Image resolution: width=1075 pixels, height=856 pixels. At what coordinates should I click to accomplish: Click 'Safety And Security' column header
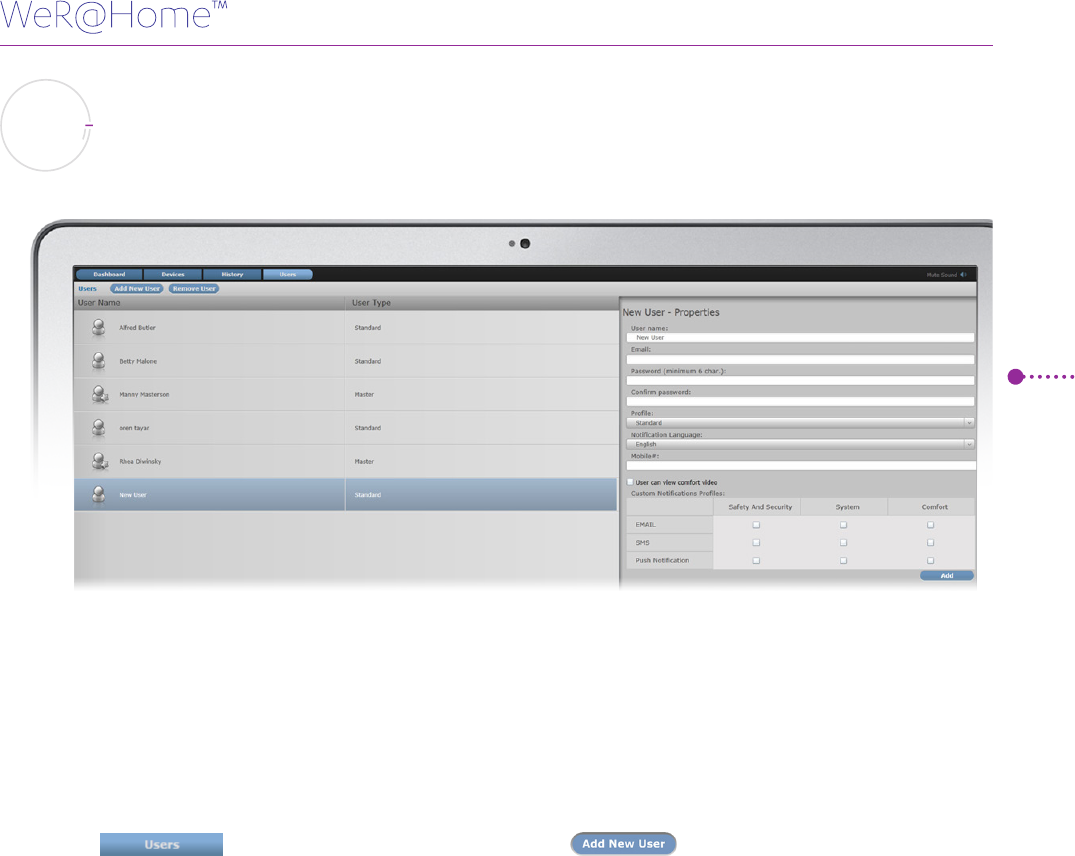760,507
